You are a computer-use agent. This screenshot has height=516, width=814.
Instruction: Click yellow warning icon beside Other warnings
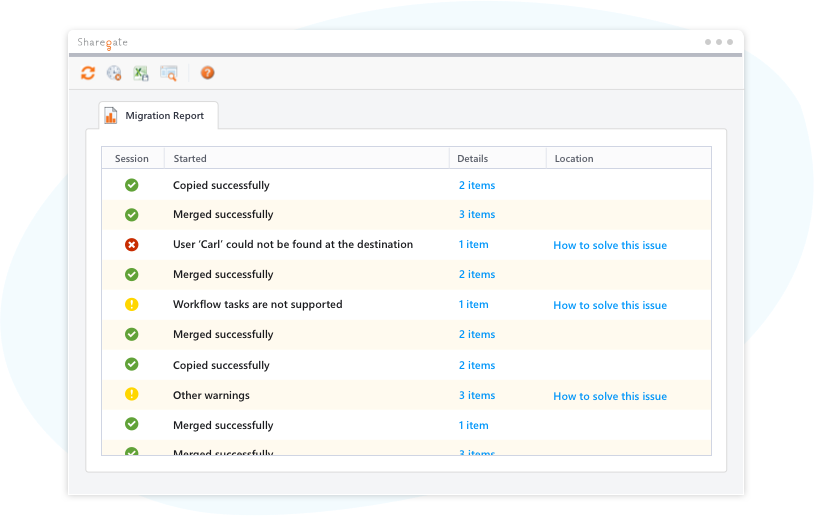132,394
